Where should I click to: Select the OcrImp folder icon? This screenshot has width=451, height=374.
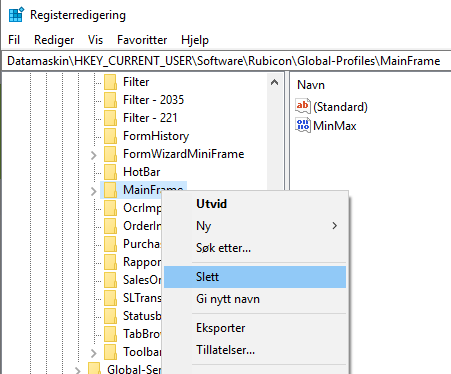pyautogui.click(x=110, y=208)
